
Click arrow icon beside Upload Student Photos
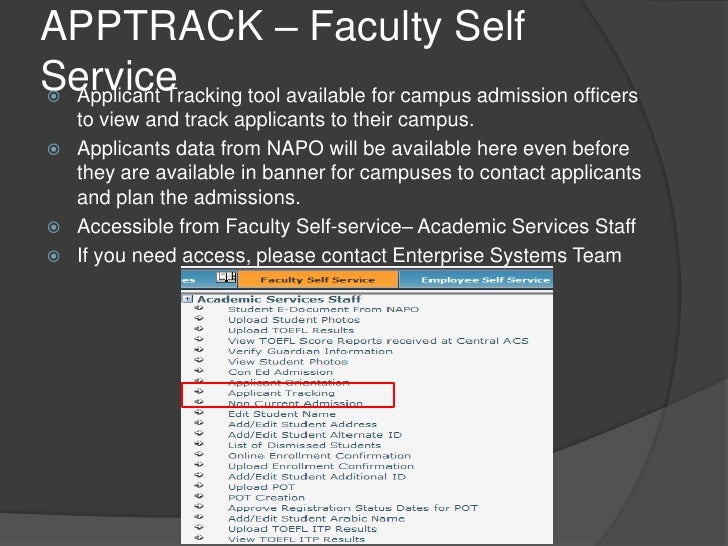[199, 318]
